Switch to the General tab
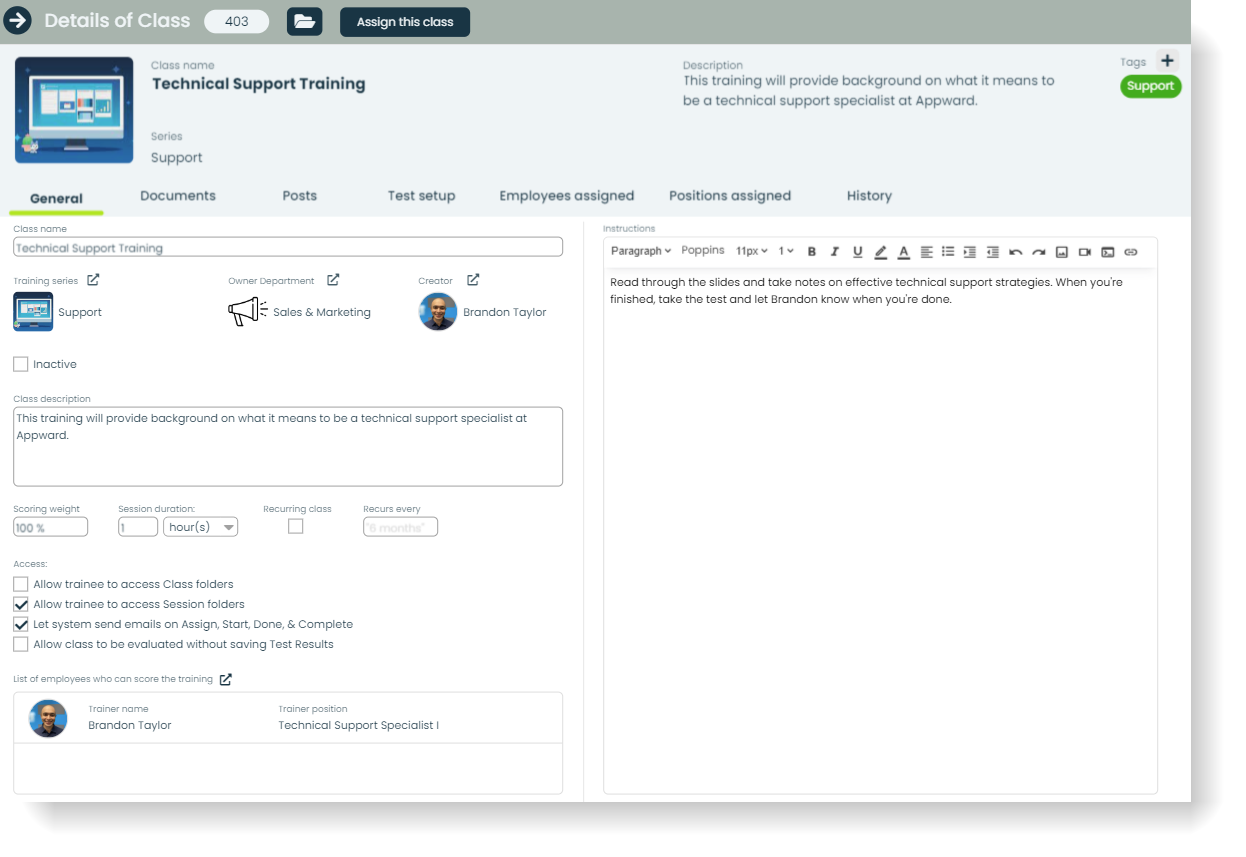Screen dimensions: 1246x857 click(56, 198)
